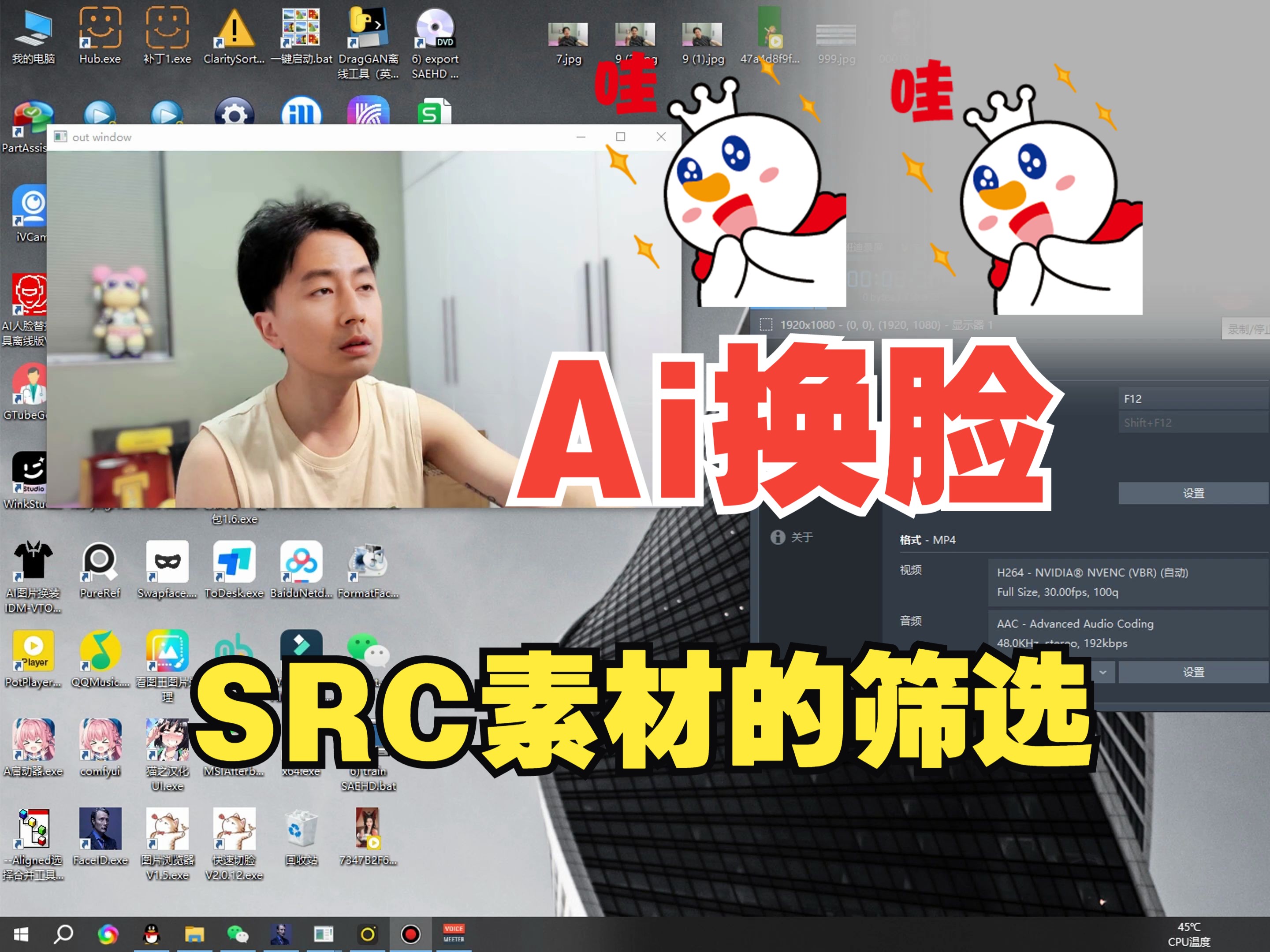
Task: Open the ClaritySort warning-sign shortcut
Action: (x=234, y=36)
